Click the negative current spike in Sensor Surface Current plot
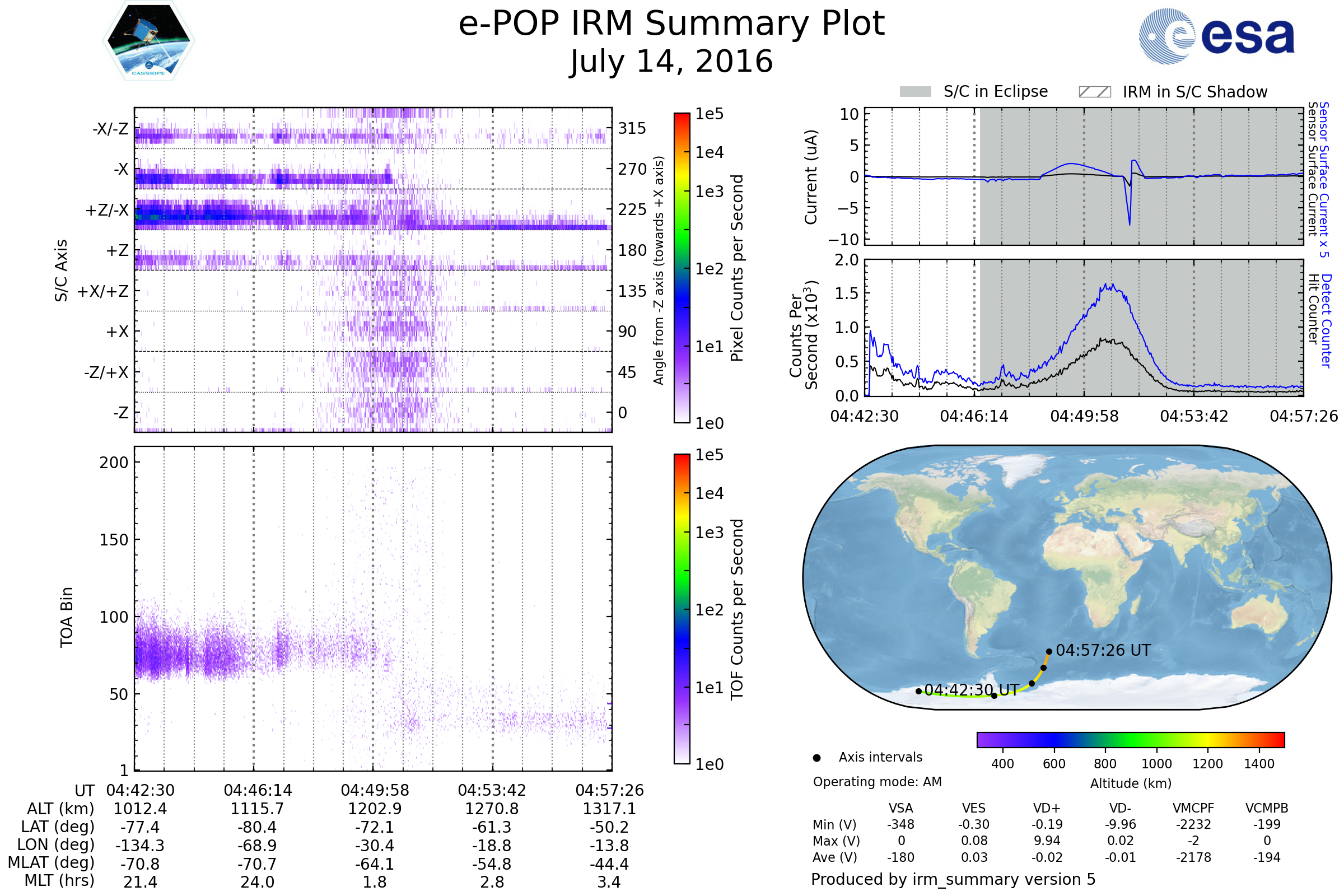1344x896 pixels. coord(1129,223)
